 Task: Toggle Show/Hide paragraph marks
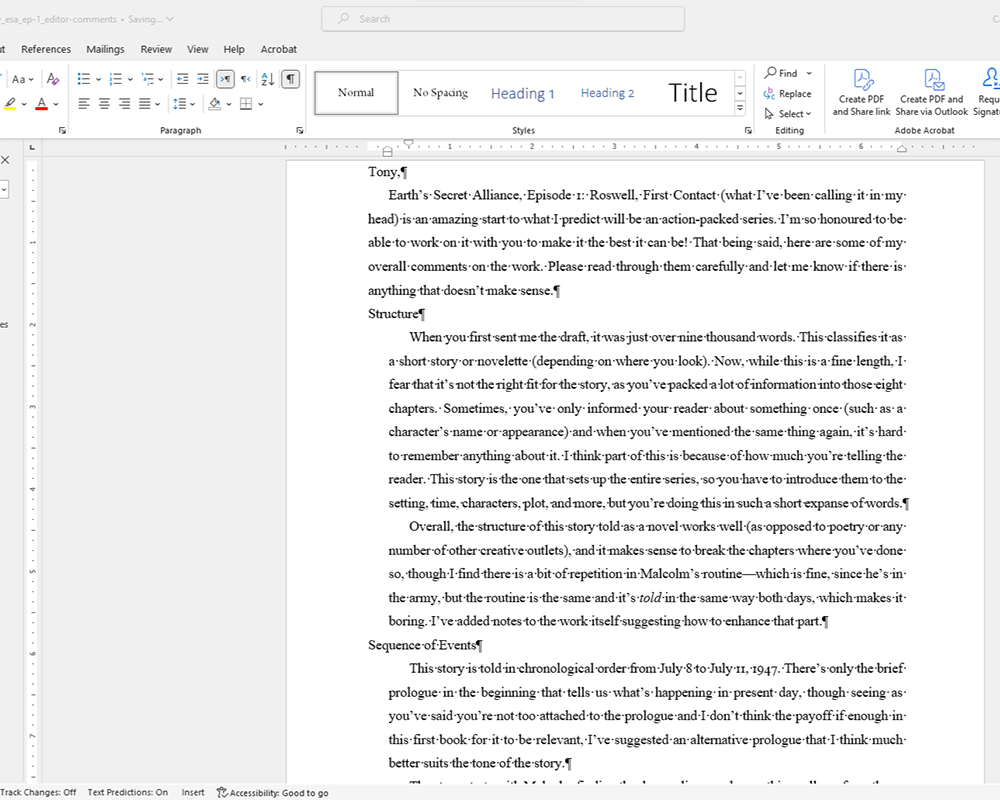click(x=290, y=79)
